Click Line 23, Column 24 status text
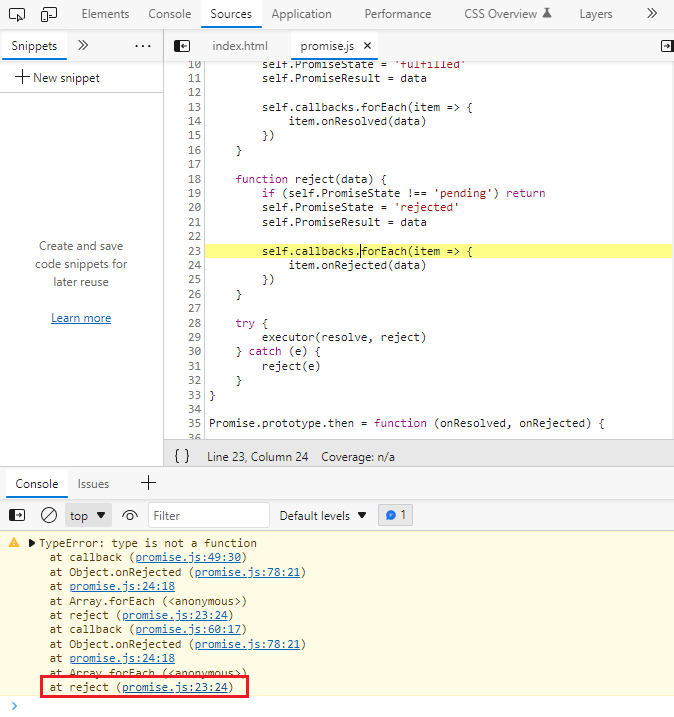The height and width of the screenshot is (717, 674). click(x=257, y=457)
